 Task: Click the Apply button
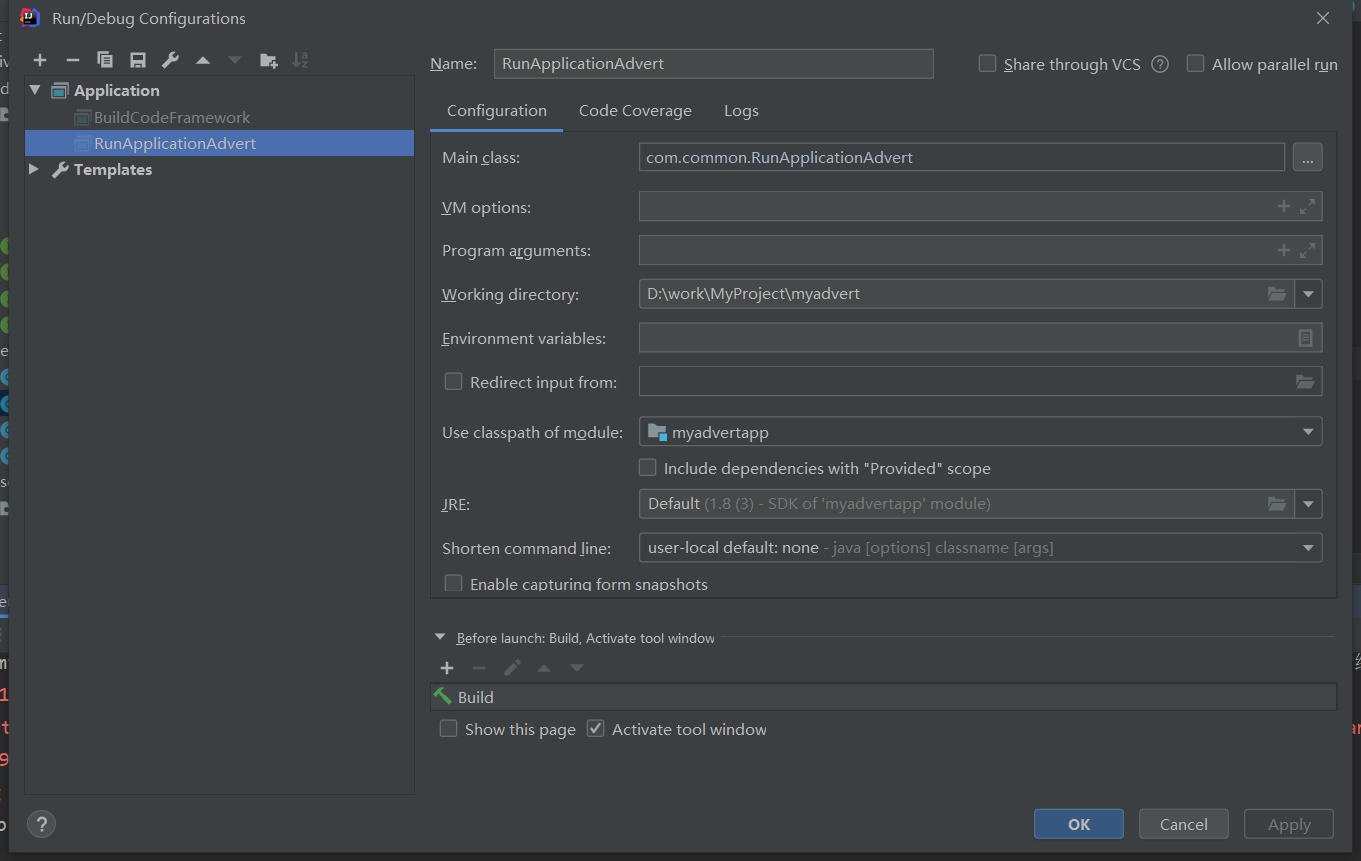pyautogui.click(x=1289, y=824)
